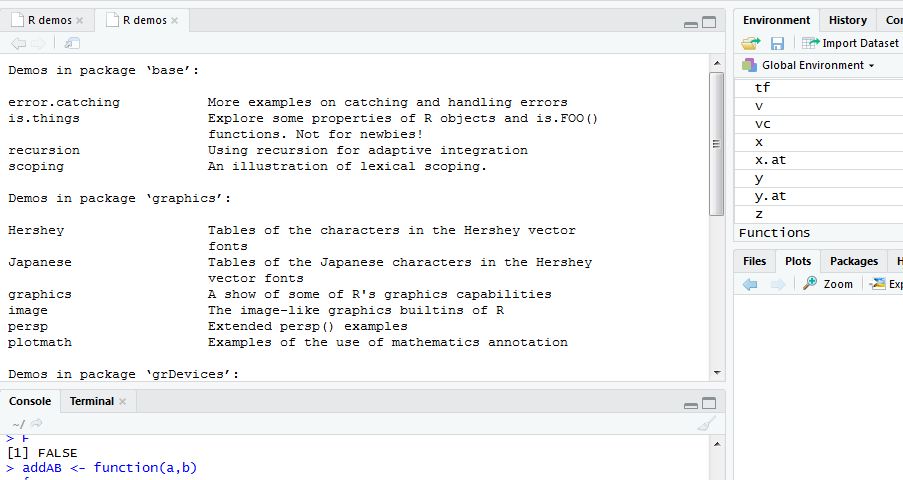Image resolution: width=903 pixels, height=480 pixels.
Task: Click the open workspace folder icon
Action: pyautogui.click(x=750, y=43)
